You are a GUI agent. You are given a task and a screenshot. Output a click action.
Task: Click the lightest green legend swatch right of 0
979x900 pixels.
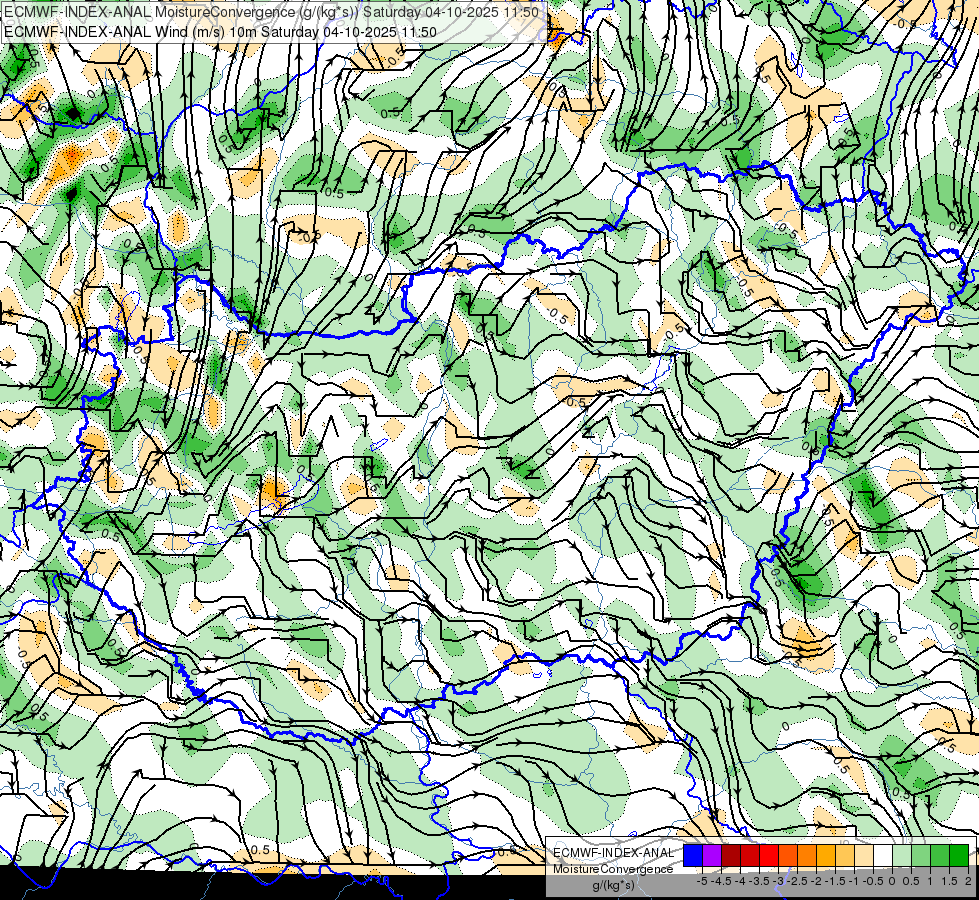point(902,856)
